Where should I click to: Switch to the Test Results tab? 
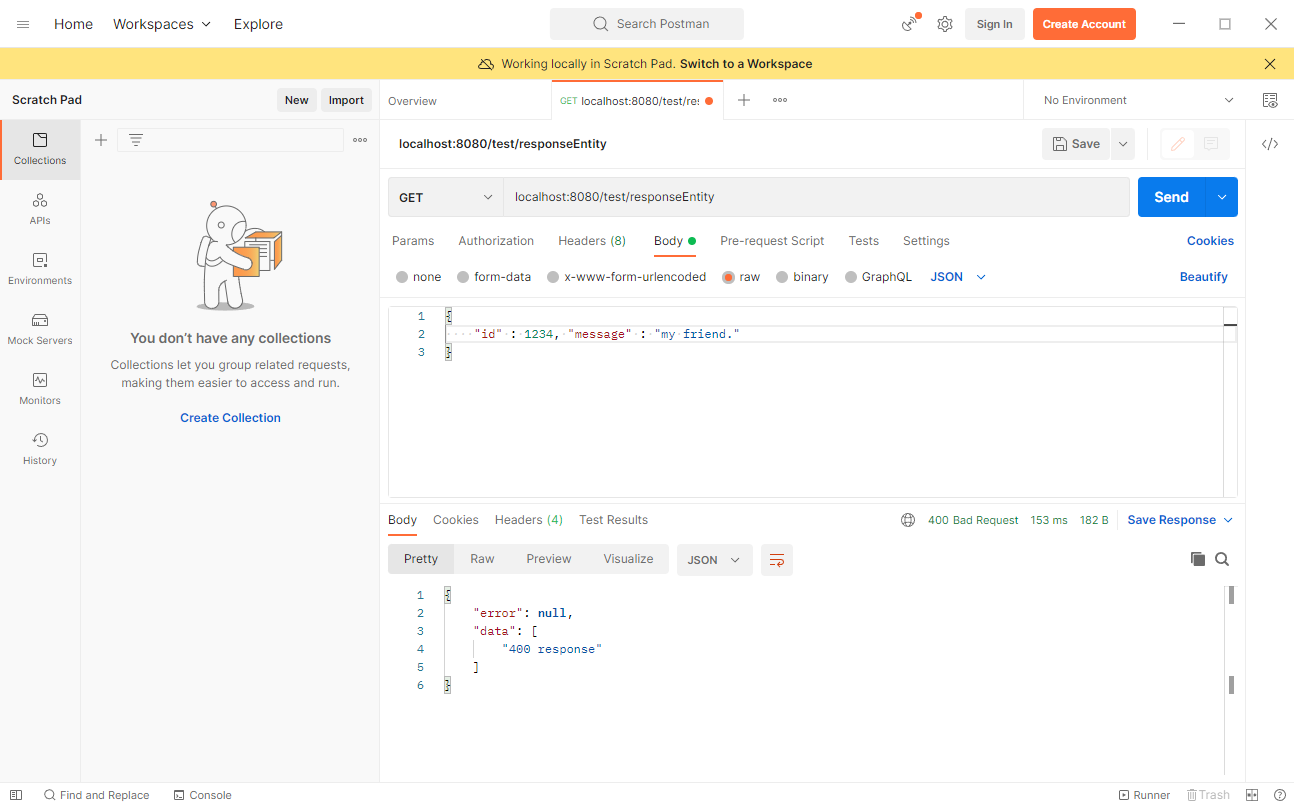tap(613, 520)
